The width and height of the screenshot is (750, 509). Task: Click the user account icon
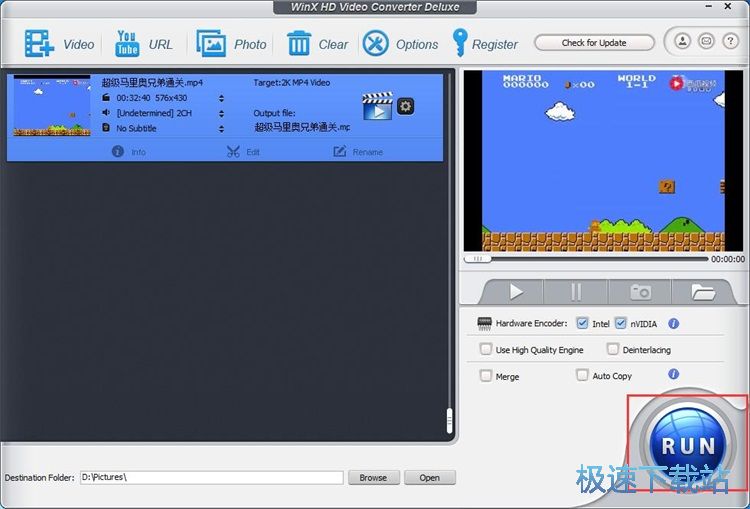(683, 41)
